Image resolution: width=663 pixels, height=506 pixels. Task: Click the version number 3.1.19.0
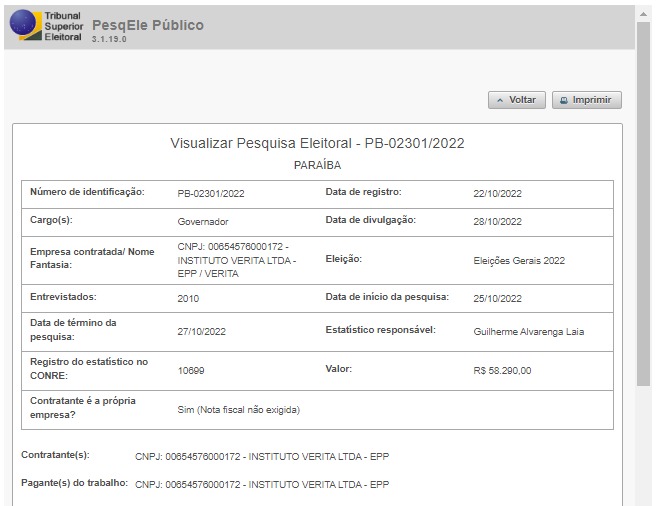pyautogui.click(x=110, y=39)
